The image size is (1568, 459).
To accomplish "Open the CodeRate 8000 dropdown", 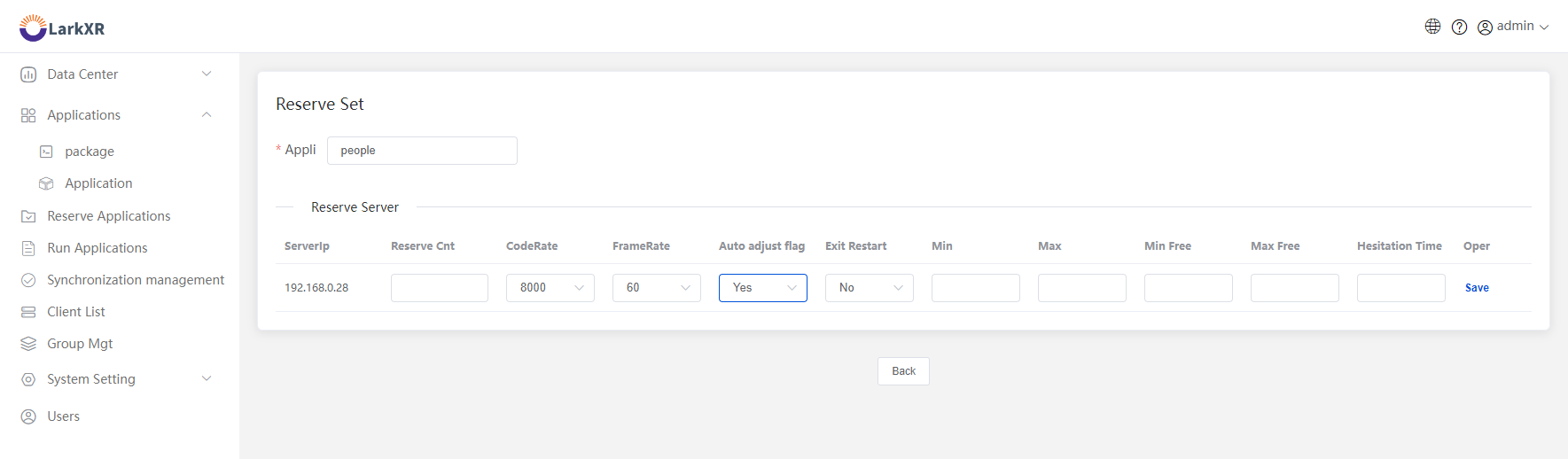I will pyautogui.click(x=550, y=288).
